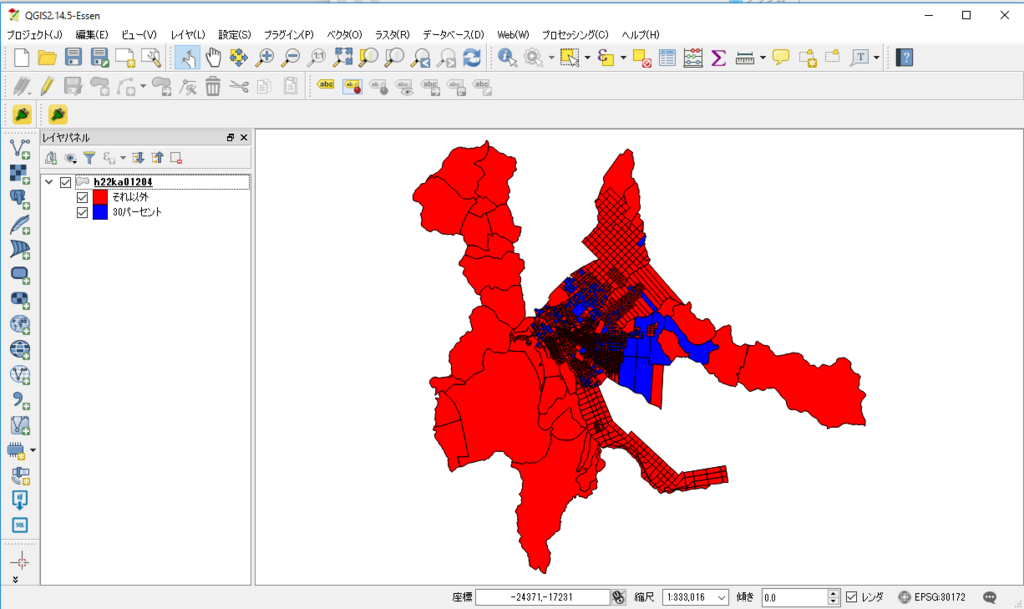
Task: Close the レイヤパネル panel
Action: click(x=244, y=138)
